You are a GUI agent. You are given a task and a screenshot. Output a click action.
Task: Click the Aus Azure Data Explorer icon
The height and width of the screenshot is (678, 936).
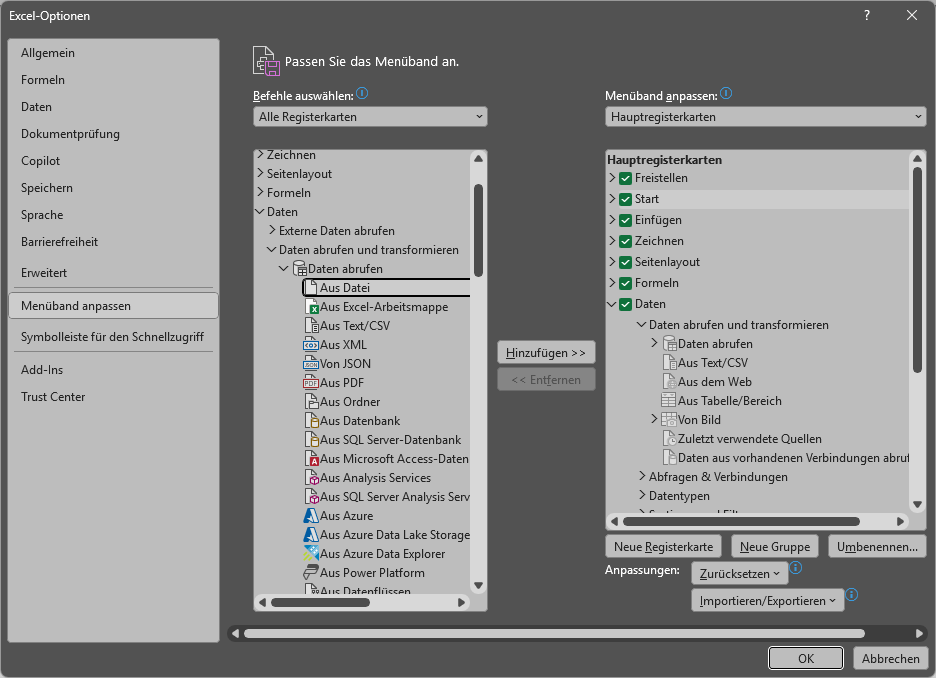coord(312,554)
